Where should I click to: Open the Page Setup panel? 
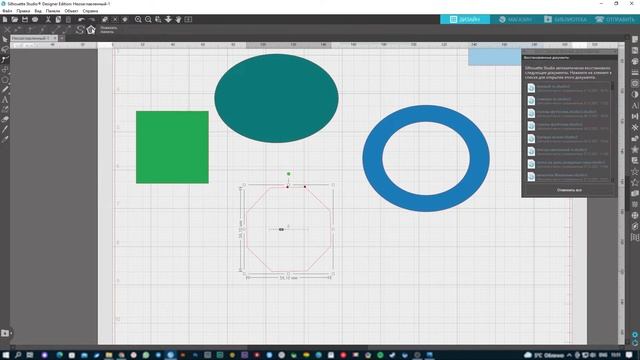[635, 40]
